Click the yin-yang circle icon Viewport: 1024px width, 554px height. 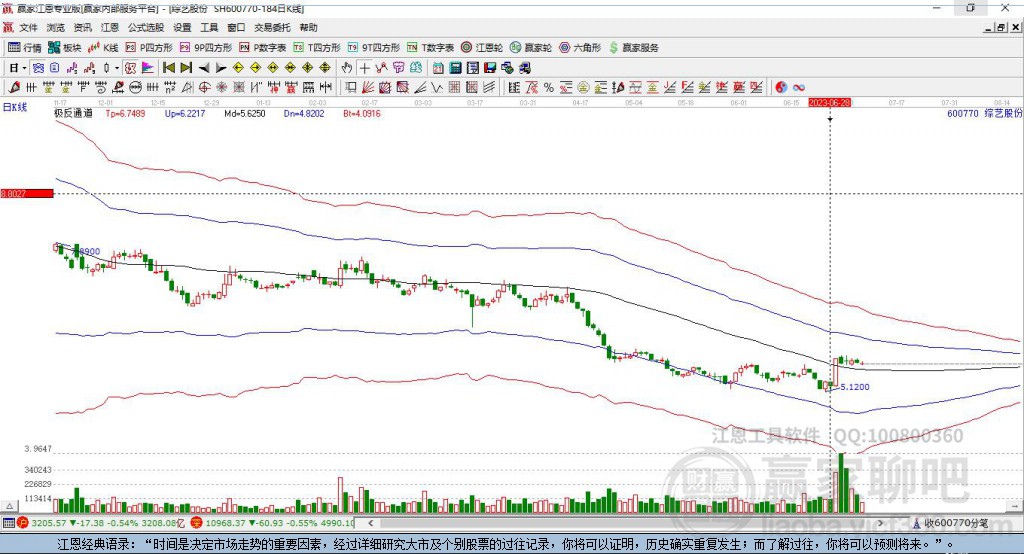pos(781,88)
